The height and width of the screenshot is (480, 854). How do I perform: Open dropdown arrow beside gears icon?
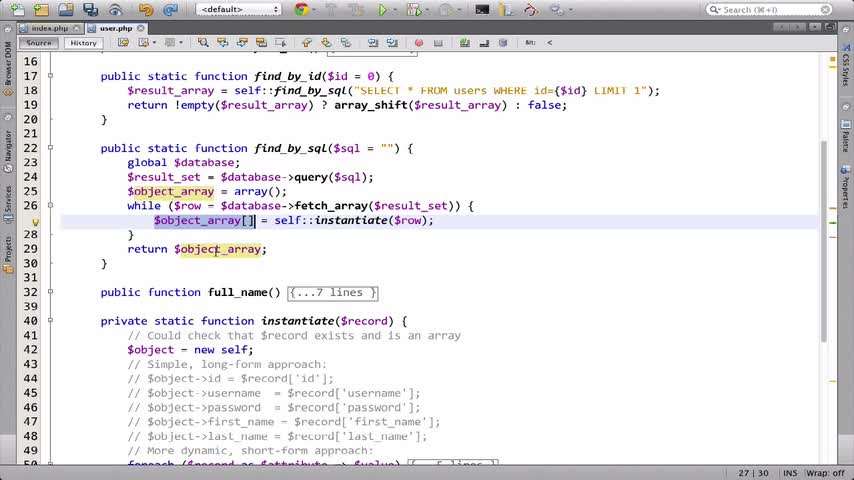pos(570,10)
